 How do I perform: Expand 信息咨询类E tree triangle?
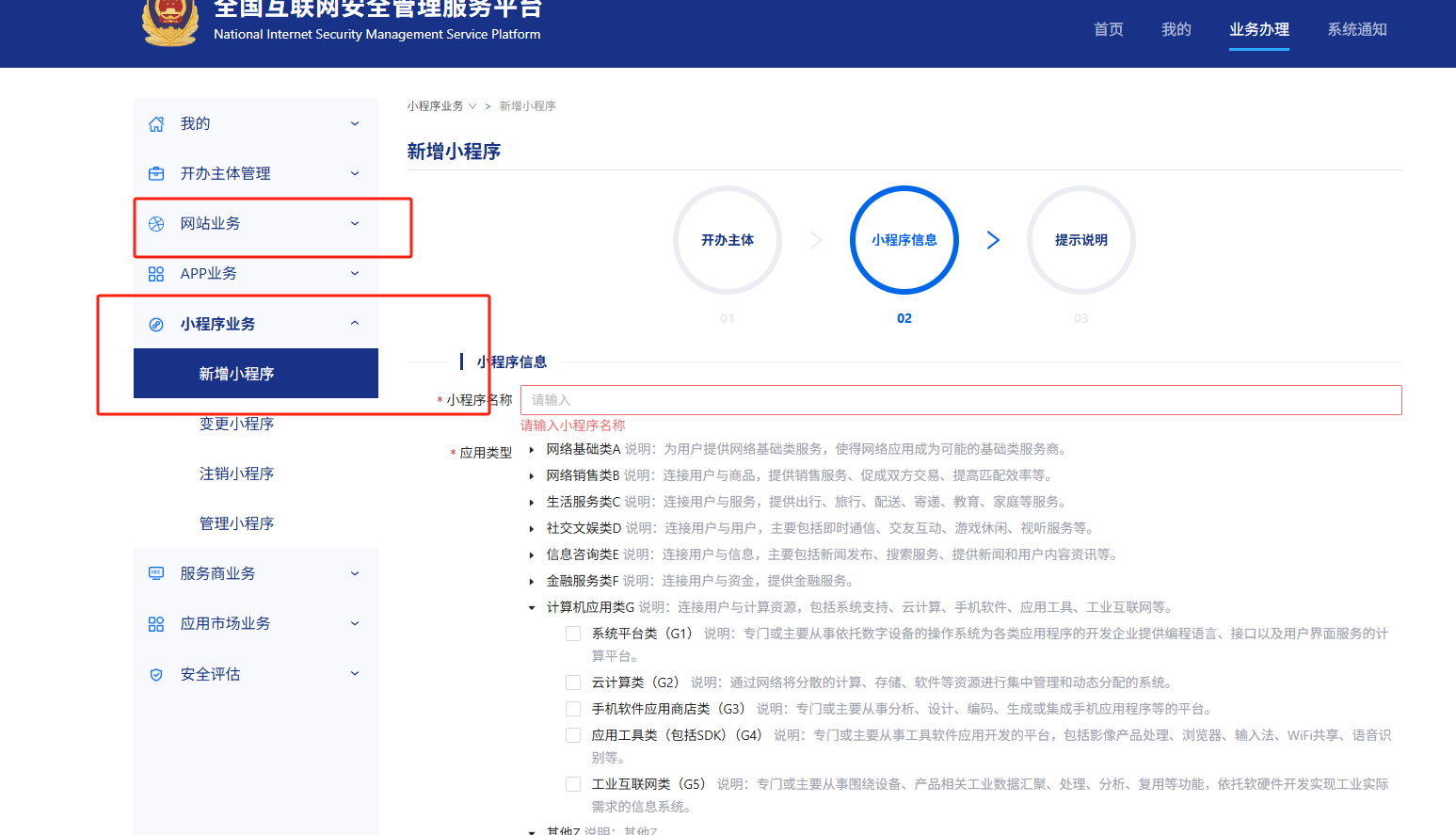click(x=532, y=555)
